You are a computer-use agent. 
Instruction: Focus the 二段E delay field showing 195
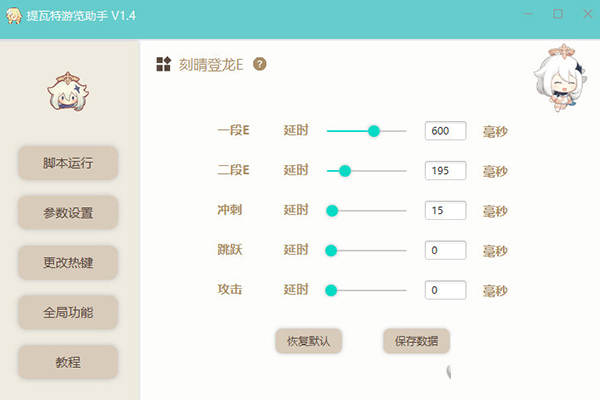point(445,171)
